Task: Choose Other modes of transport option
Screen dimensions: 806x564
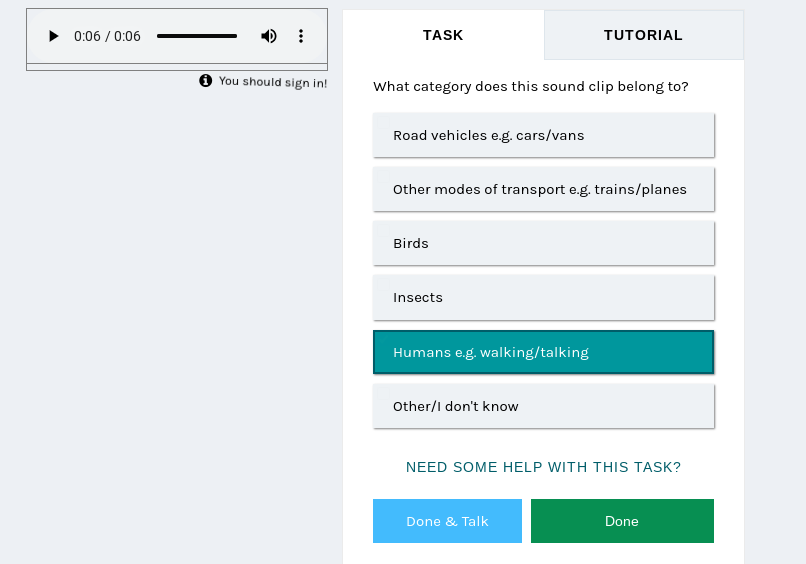Action: click(543, 189)
